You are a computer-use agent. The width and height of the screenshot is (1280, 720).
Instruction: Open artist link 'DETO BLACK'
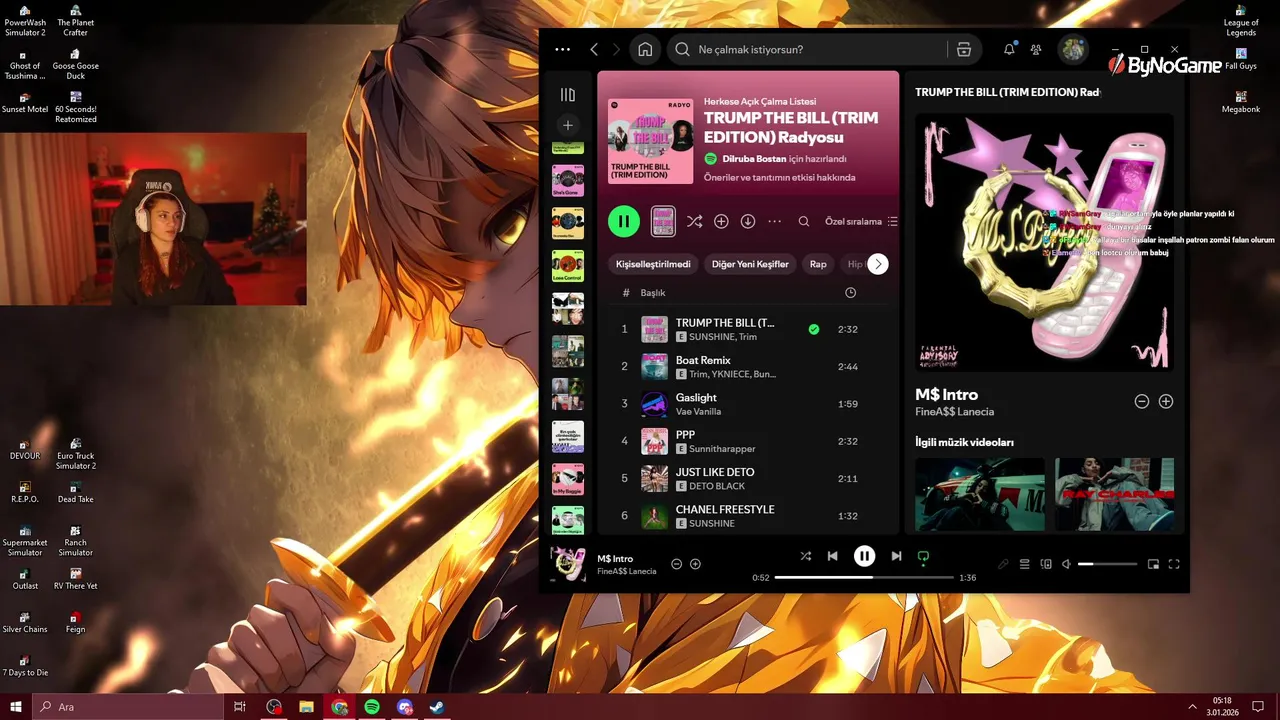[717, 486]
